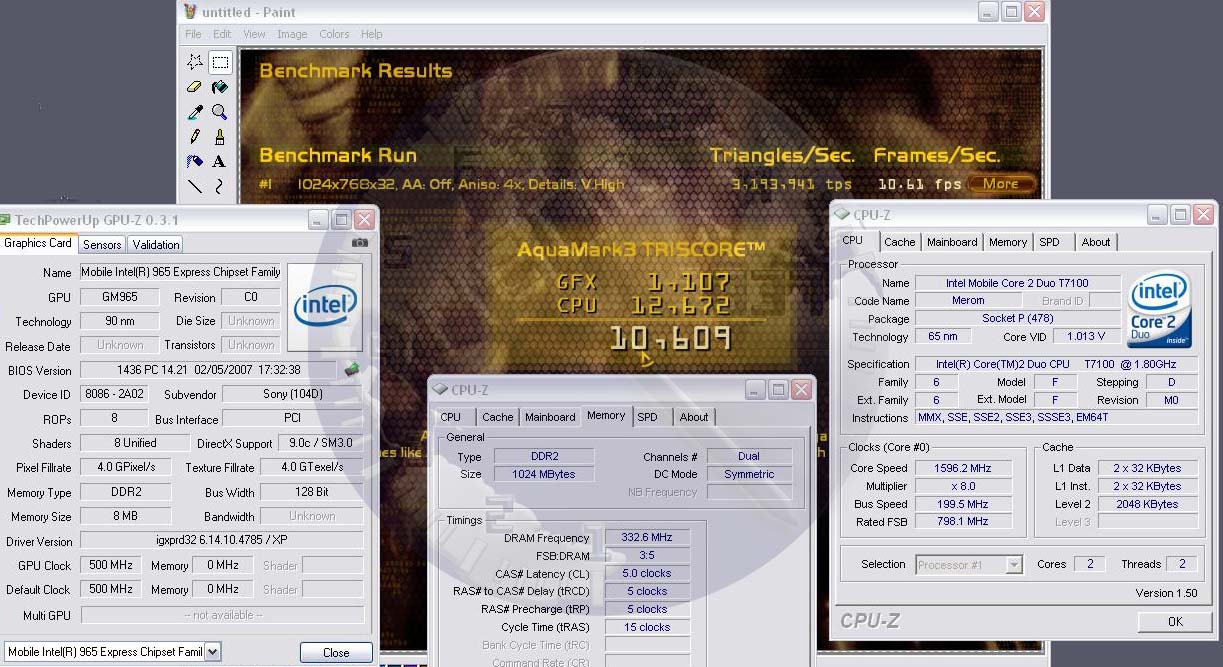The width and height of the screenshot is (1223, 667).
Task: Open the Image menu in Paint
Action: [x=292, y=34]
